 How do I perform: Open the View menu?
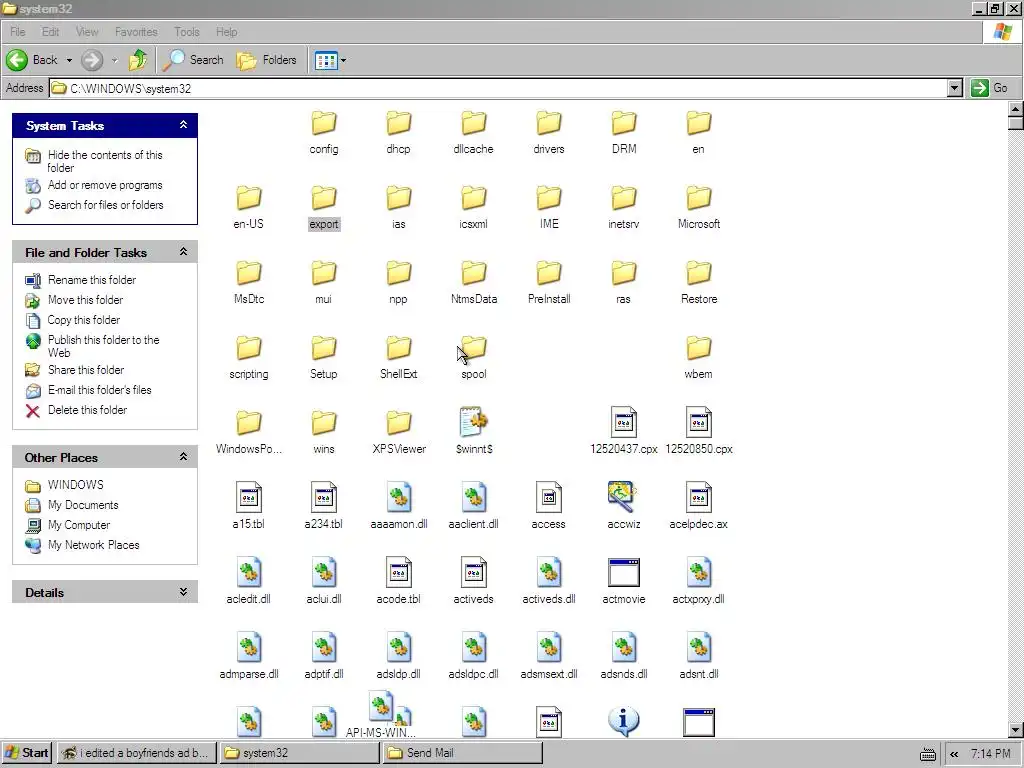pyautogui.click(x=87, y=32)
